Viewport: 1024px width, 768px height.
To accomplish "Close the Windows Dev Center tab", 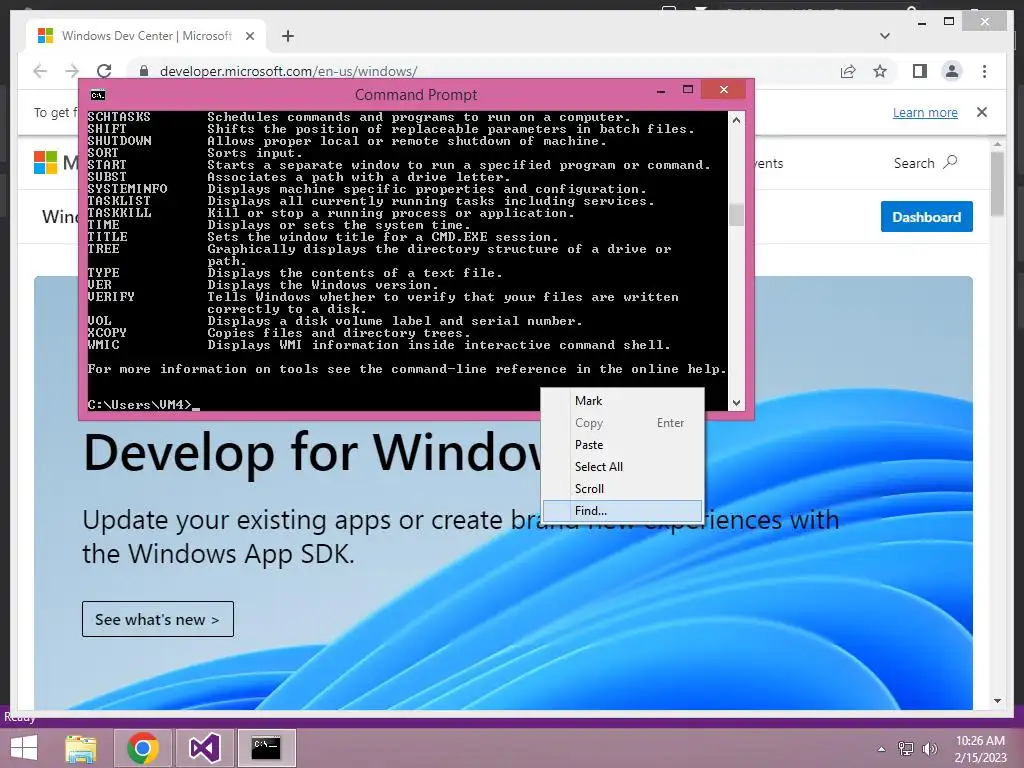I will coord(249,36).
